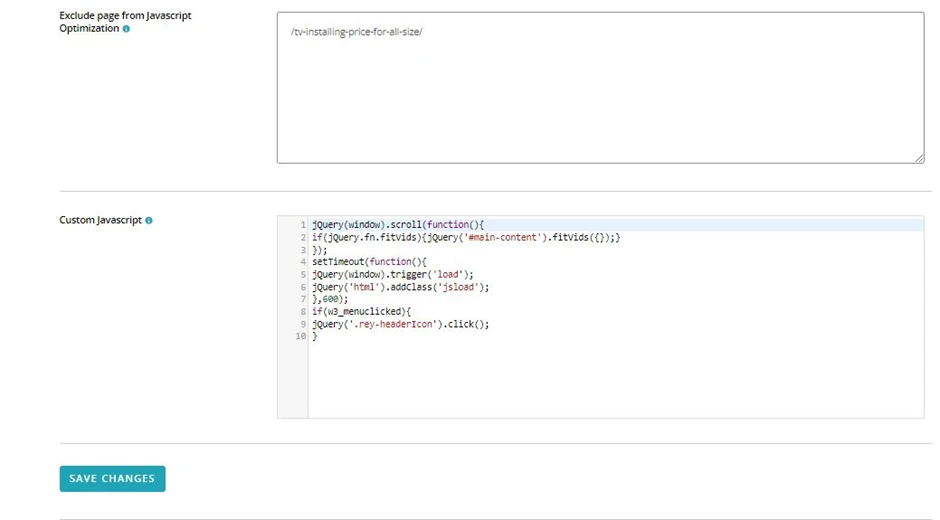Click the addClass('jsload') code line
Viewport: 940px width, 520px height.
coord(400,287)
